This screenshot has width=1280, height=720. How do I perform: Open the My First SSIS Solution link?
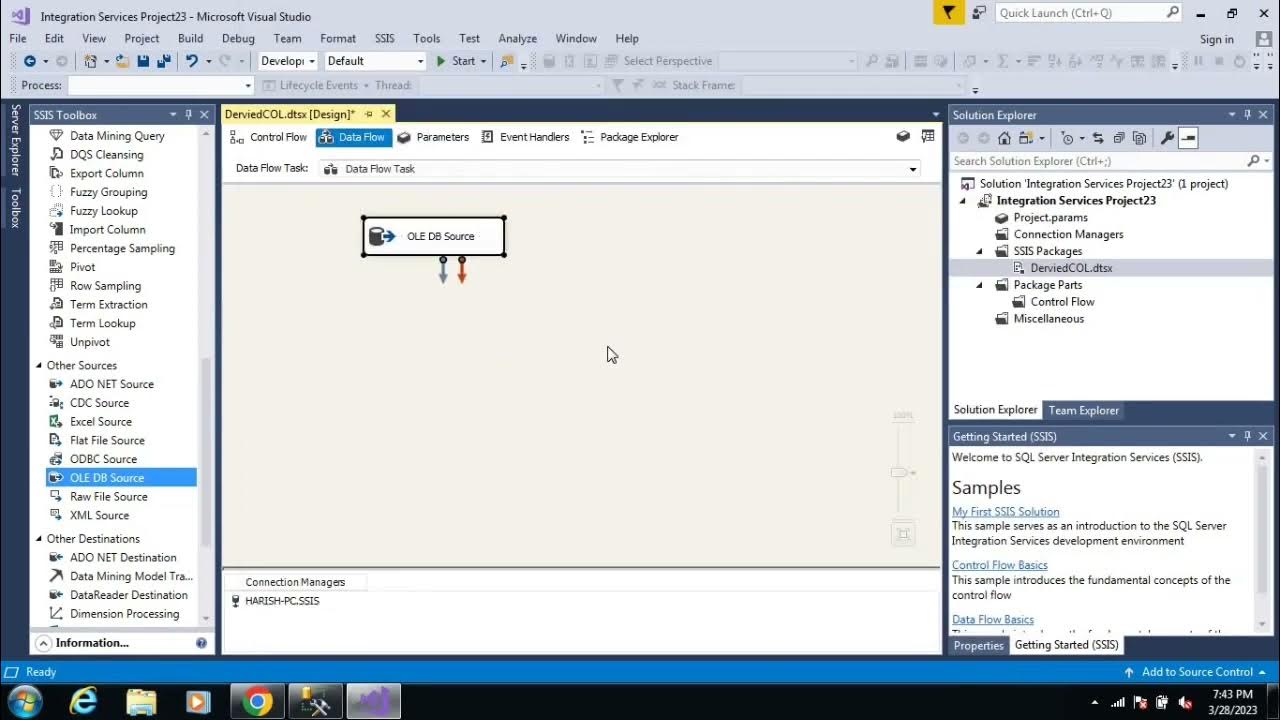[1005, 512]
